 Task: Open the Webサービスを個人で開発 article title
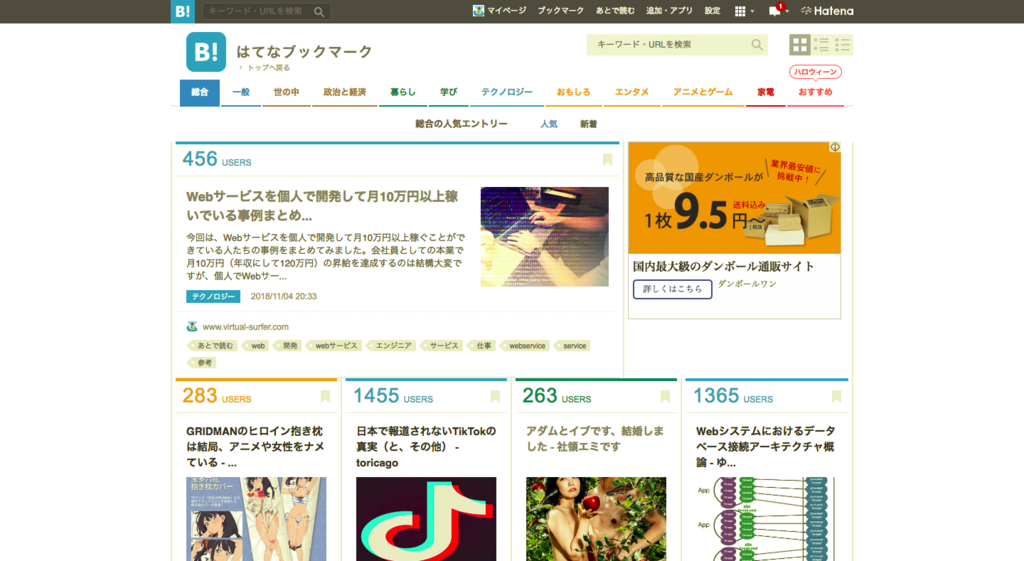[x=322, y=206]
